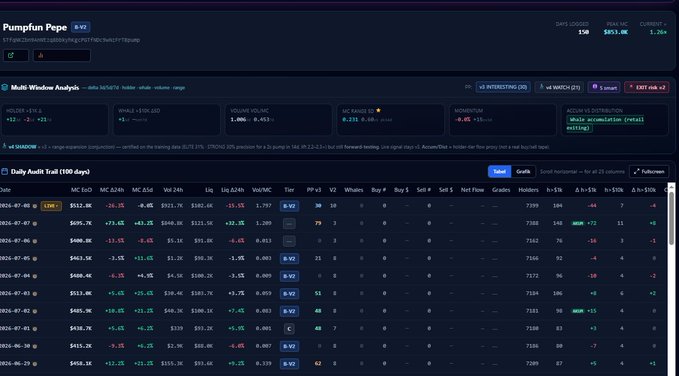Sort by the PP v3 column header

click(314, 190)
